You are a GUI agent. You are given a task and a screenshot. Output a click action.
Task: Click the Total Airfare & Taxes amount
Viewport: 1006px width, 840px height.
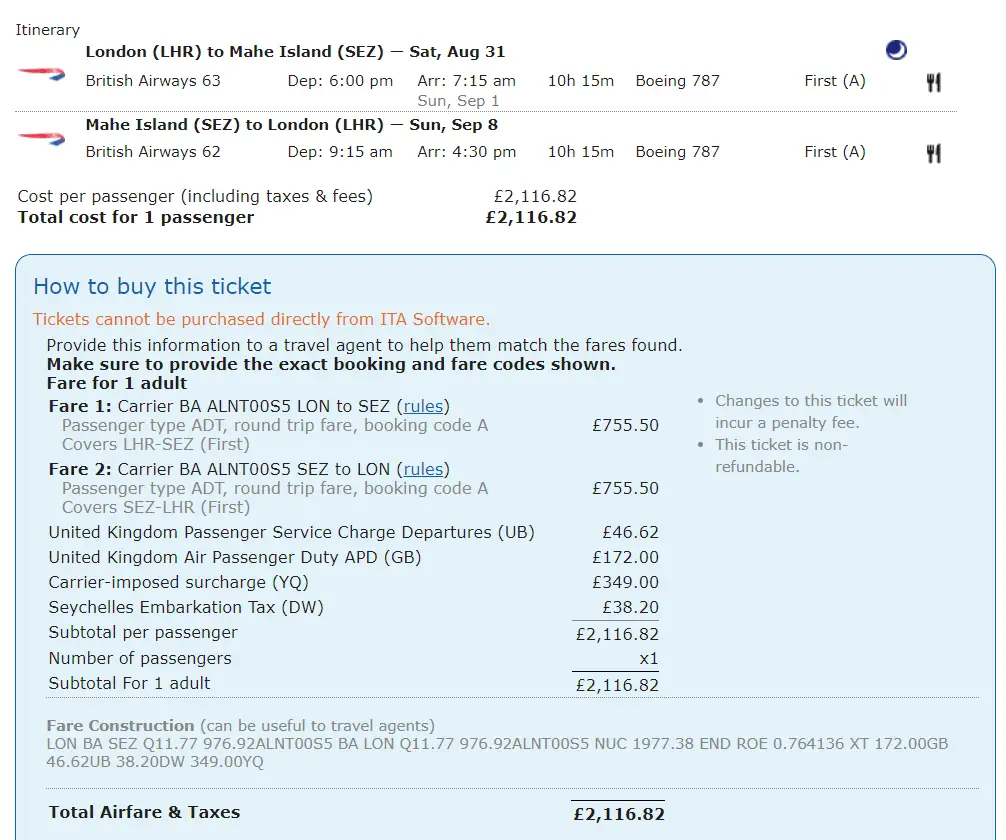click(618, 814)
